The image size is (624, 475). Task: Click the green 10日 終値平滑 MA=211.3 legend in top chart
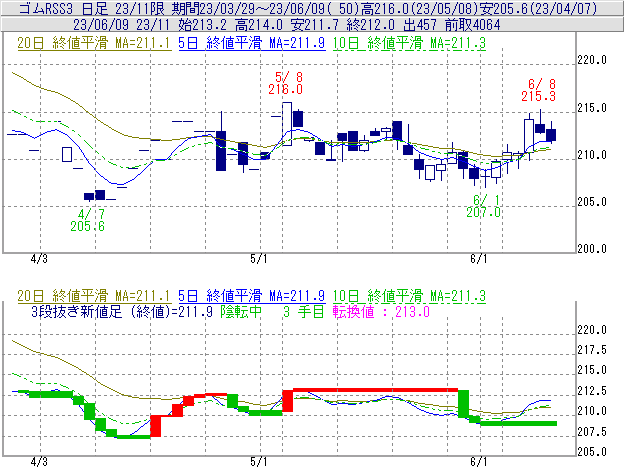pos(409,43)
